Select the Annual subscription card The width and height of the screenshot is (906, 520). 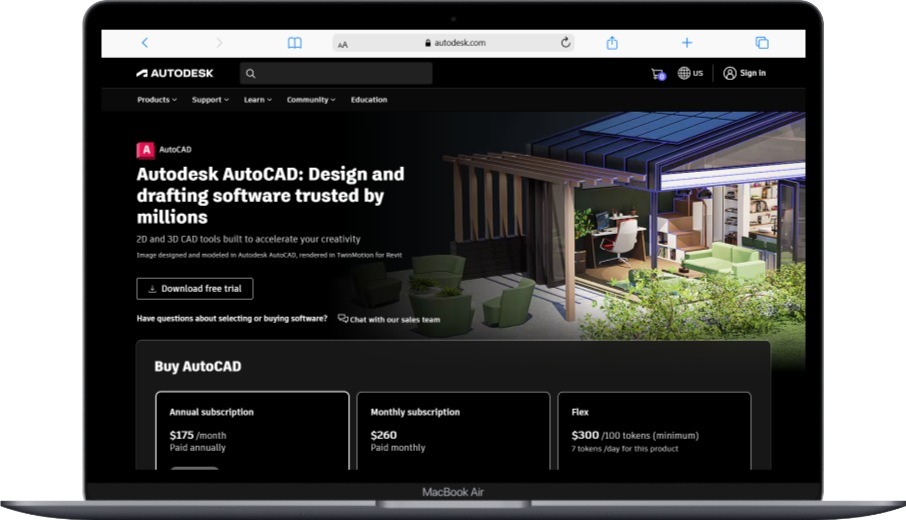pyautogui.click(x=253, y=430)
